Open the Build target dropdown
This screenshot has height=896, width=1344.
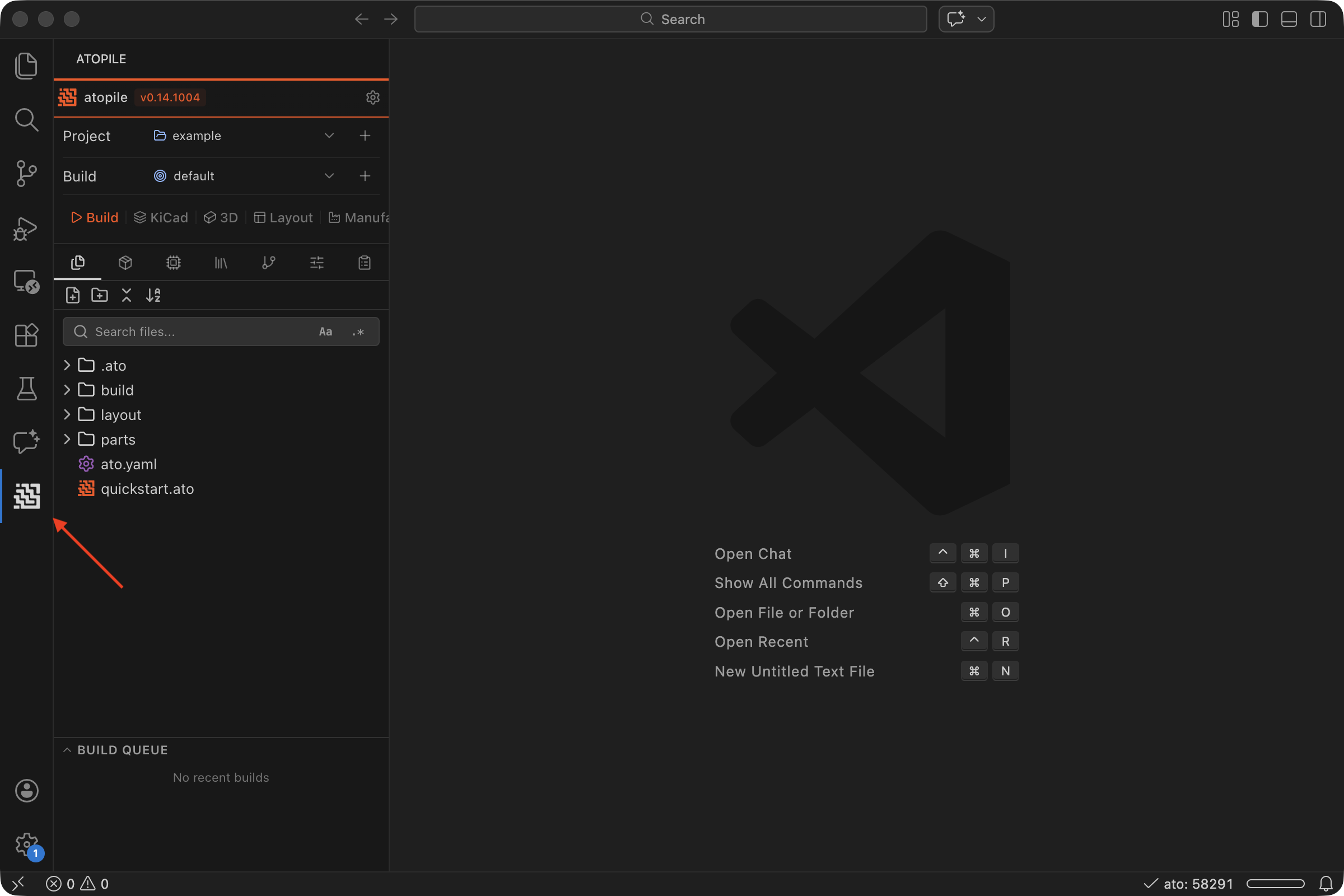point(329,175)
